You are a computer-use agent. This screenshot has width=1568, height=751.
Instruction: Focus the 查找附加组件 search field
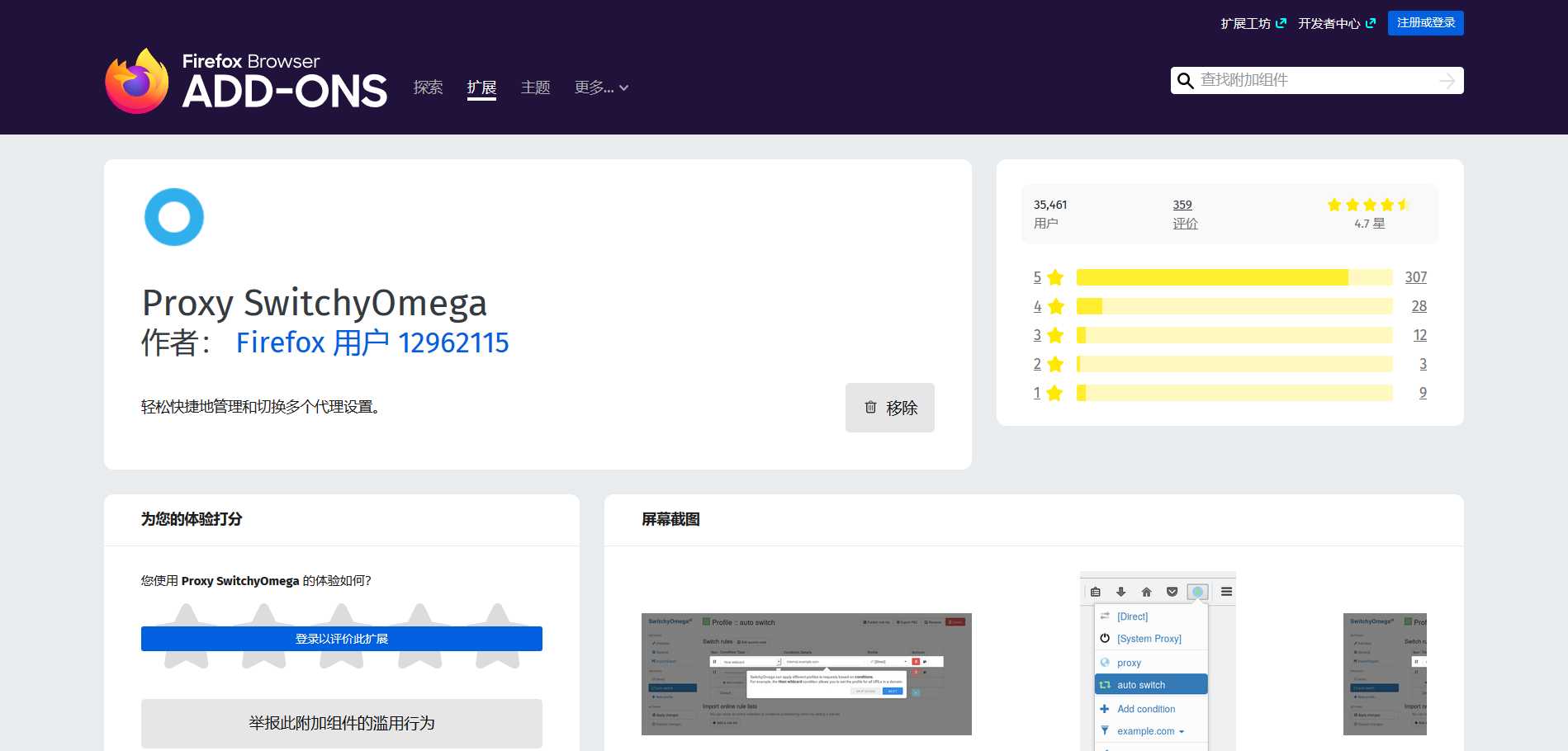1316,80
